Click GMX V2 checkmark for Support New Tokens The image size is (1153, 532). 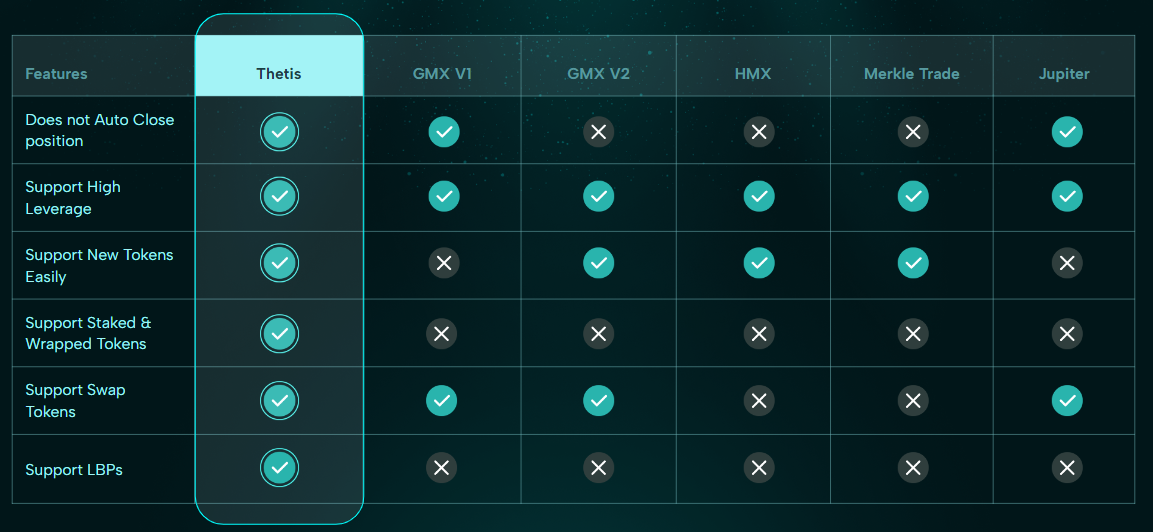598,263
